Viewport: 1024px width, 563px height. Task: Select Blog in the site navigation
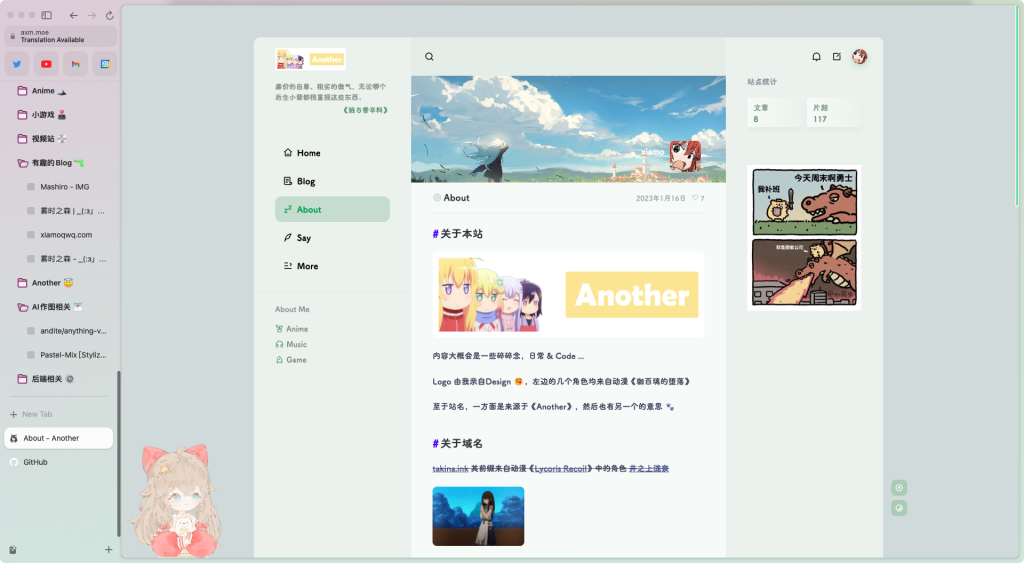(306, 181)
